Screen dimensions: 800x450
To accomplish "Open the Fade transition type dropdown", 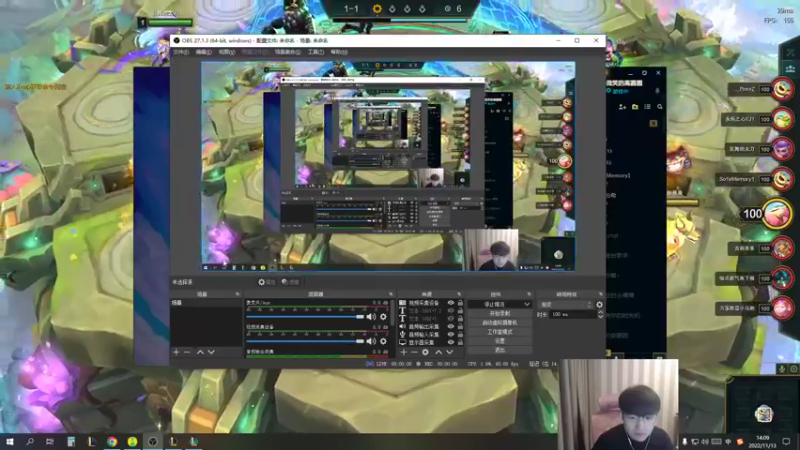I will pos(566,305).
